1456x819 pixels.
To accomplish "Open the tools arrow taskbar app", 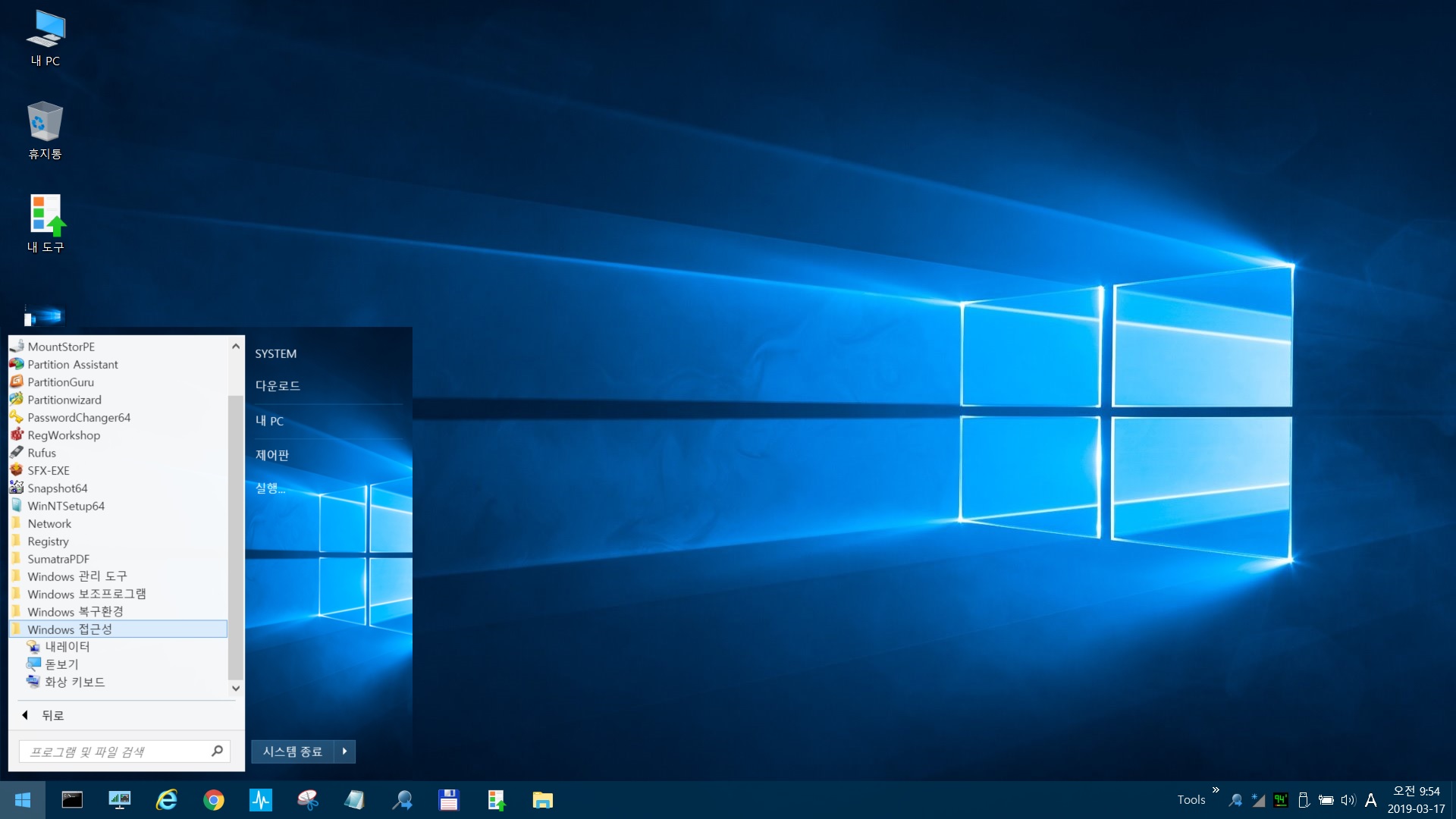I will [x=496, y=800].
